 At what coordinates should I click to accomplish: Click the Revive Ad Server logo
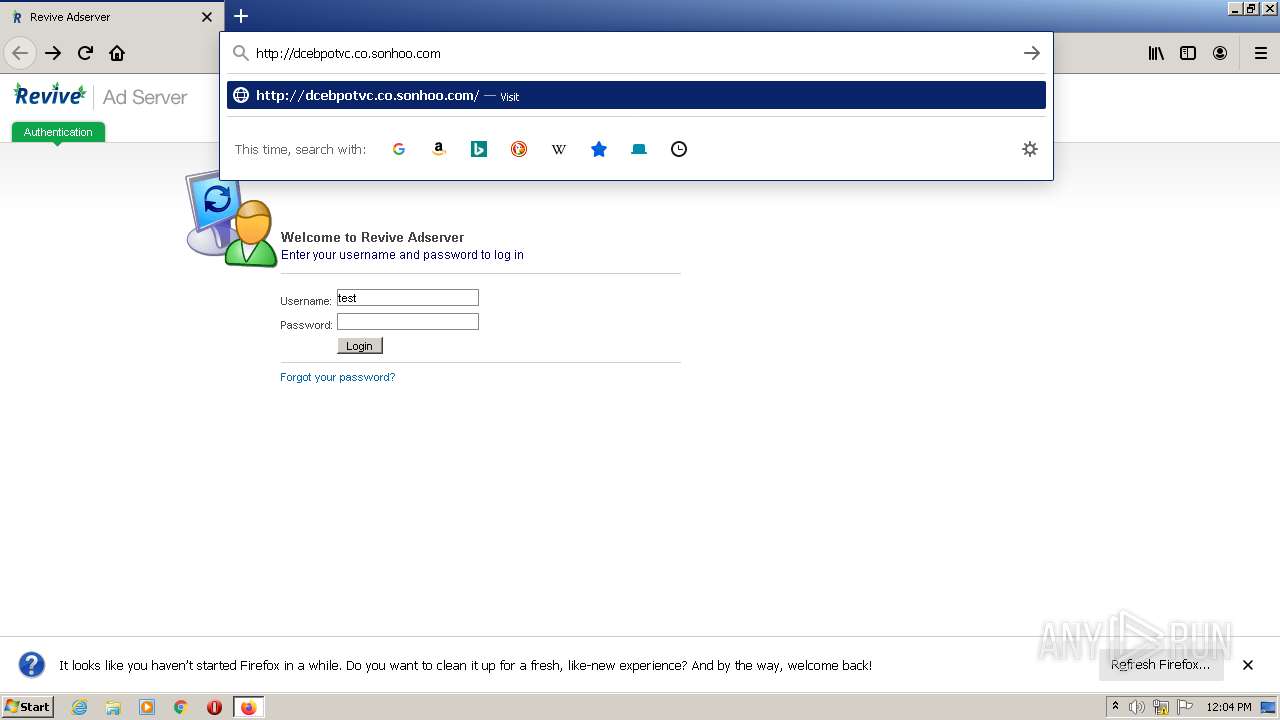[x=100, y=96]
